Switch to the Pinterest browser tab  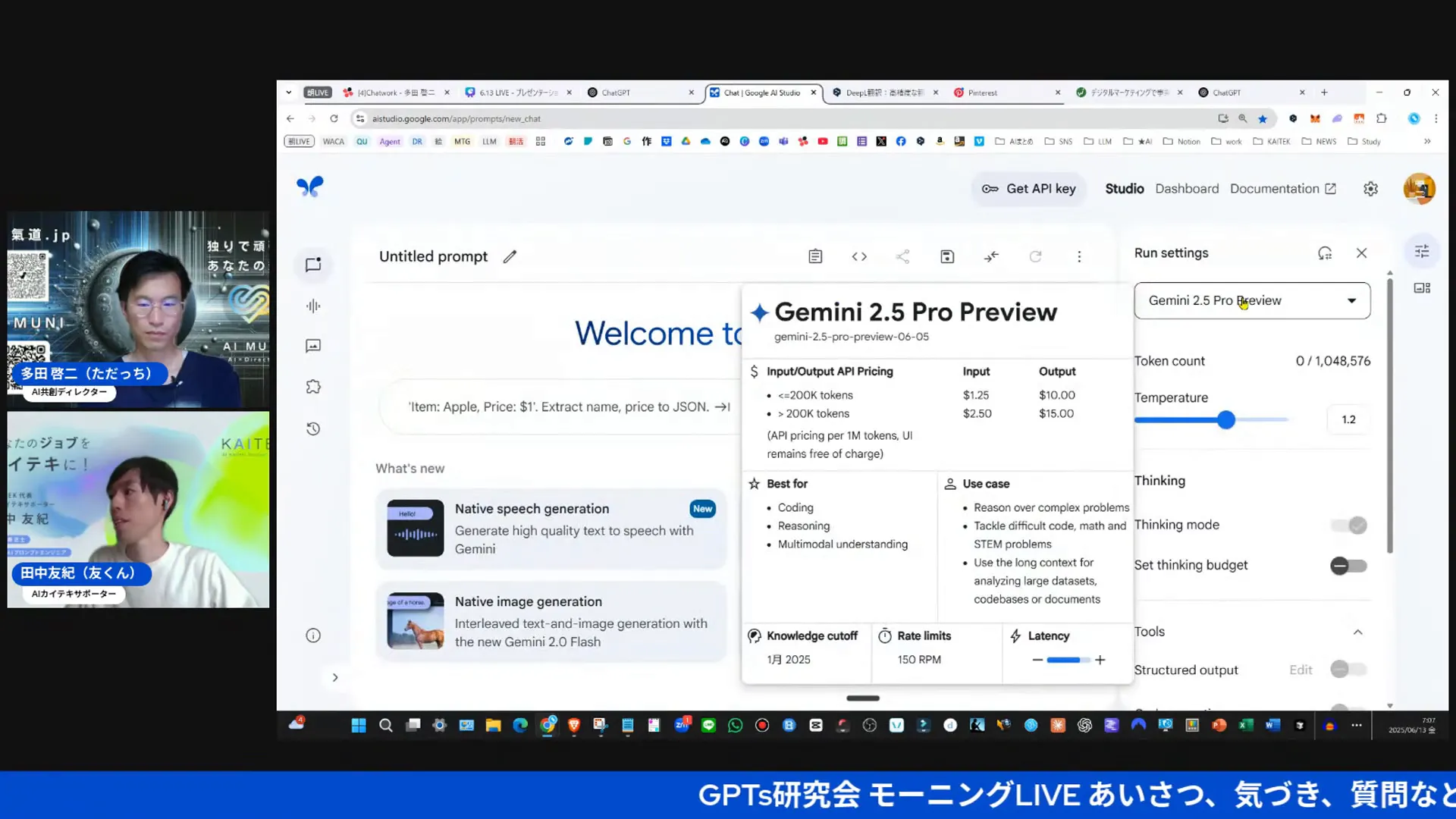click(1006, 93)
